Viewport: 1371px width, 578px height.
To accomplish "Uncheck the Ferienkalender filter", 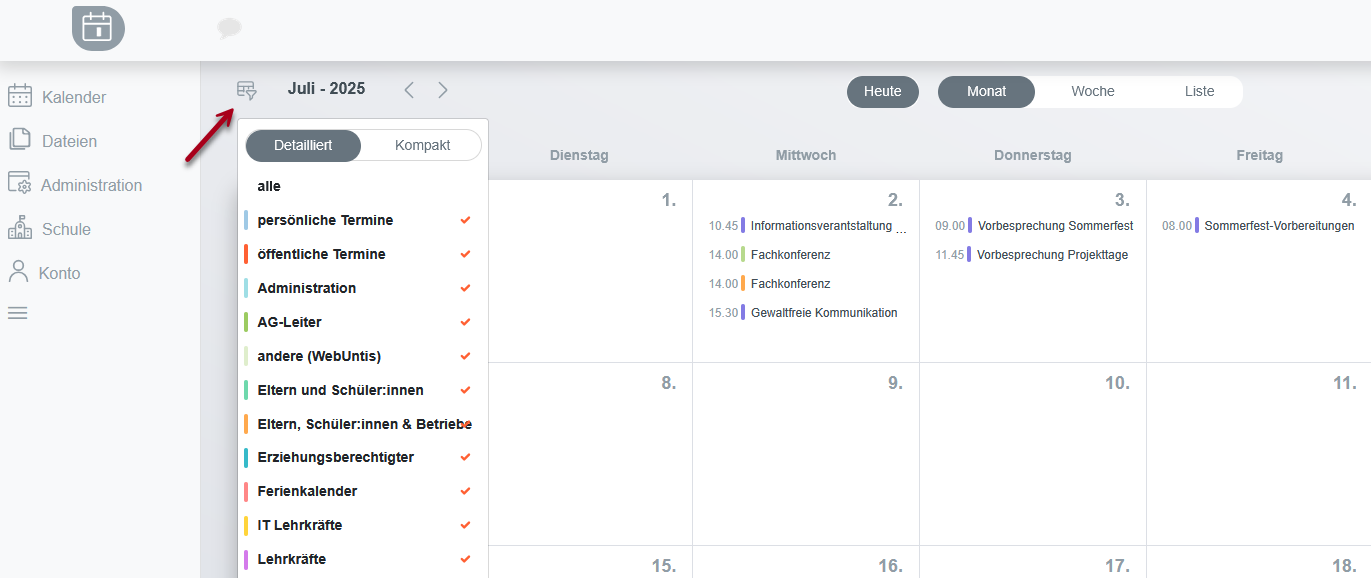I will coord(465,491).
